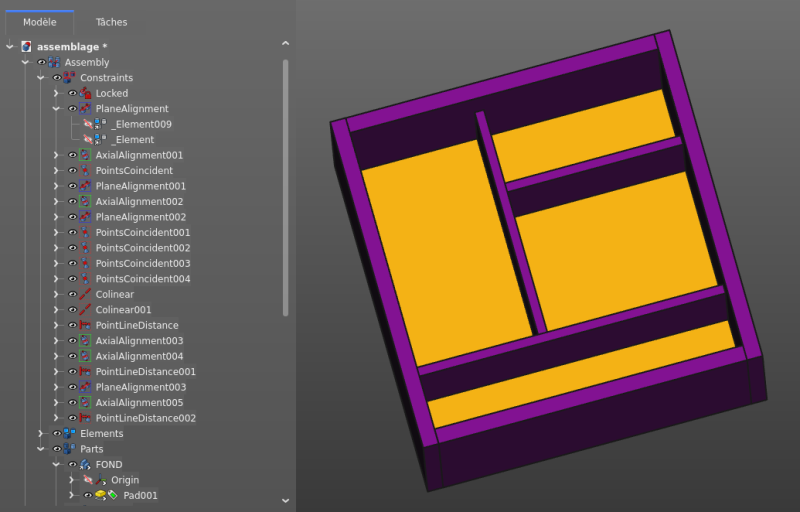Click the Origin axes icon

click(101, 480)
